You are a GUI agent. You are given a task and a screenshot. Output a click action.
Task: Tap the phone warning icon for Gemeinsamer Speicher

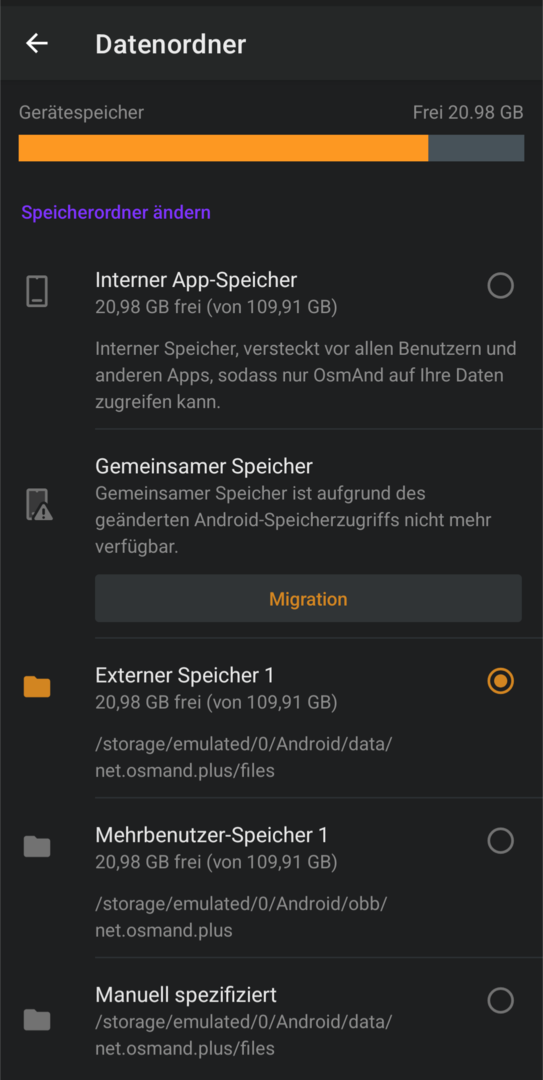pos(39,505)
